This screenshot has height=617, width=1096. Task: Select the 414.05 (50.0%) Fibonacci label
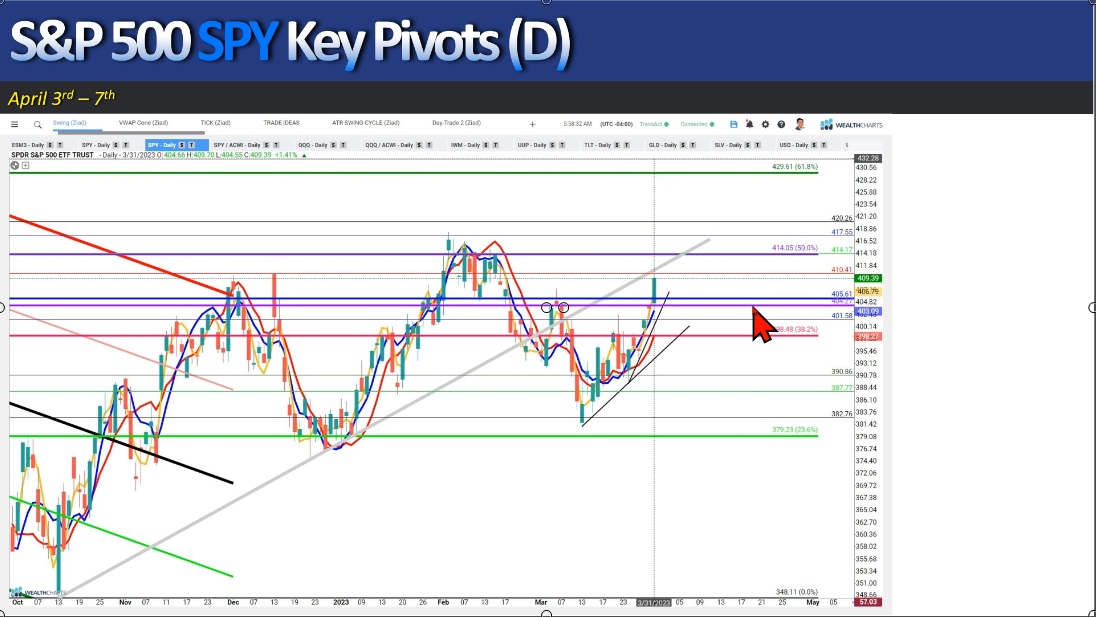pos(795,248)
